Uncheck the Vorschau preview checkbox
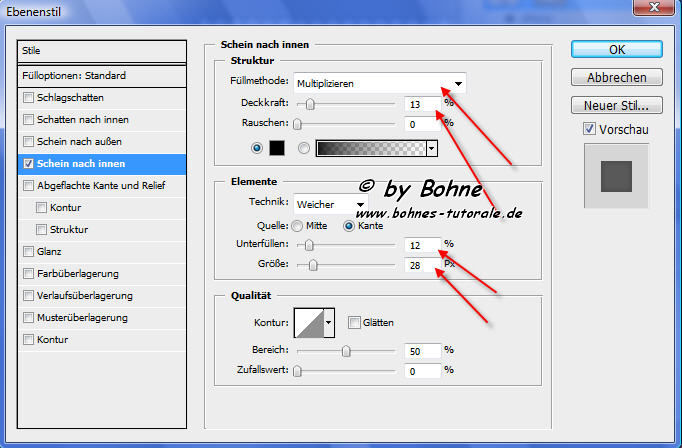 pyautogui.click(x=588, y=129)
